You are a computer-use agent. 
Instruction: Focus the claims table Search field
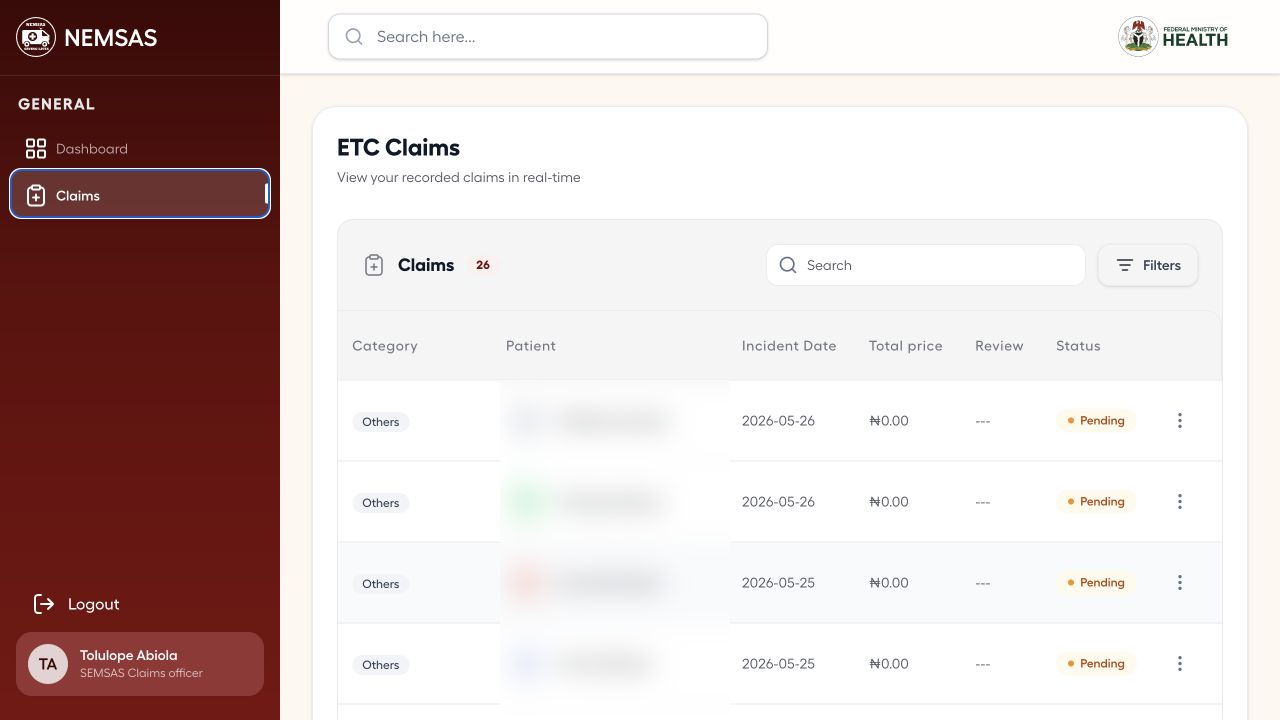[926, 265]
